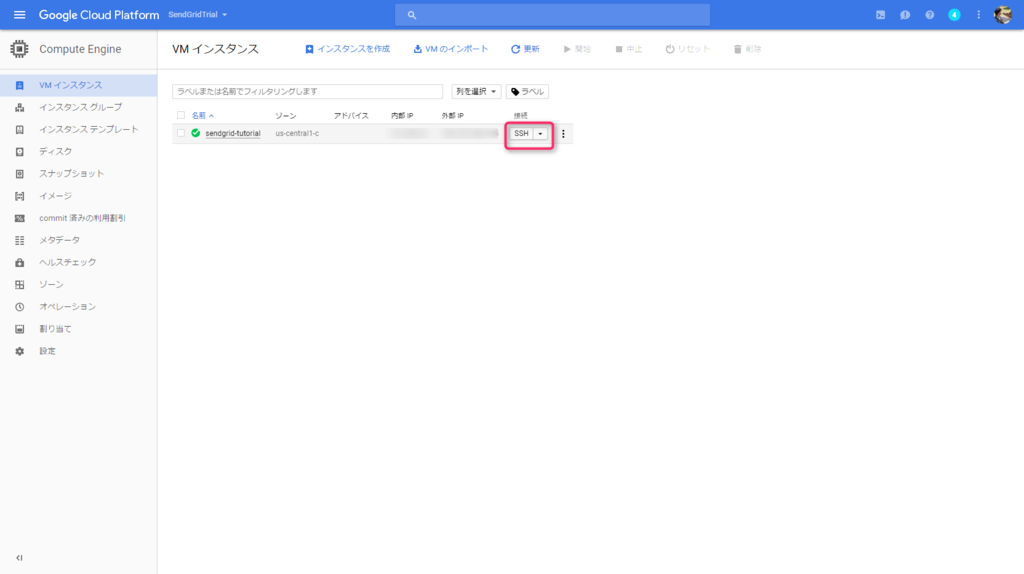Click the スナップショット sidebar icon
The width and height of the screenshot is (1024, 574).
(x=20, y=174)
